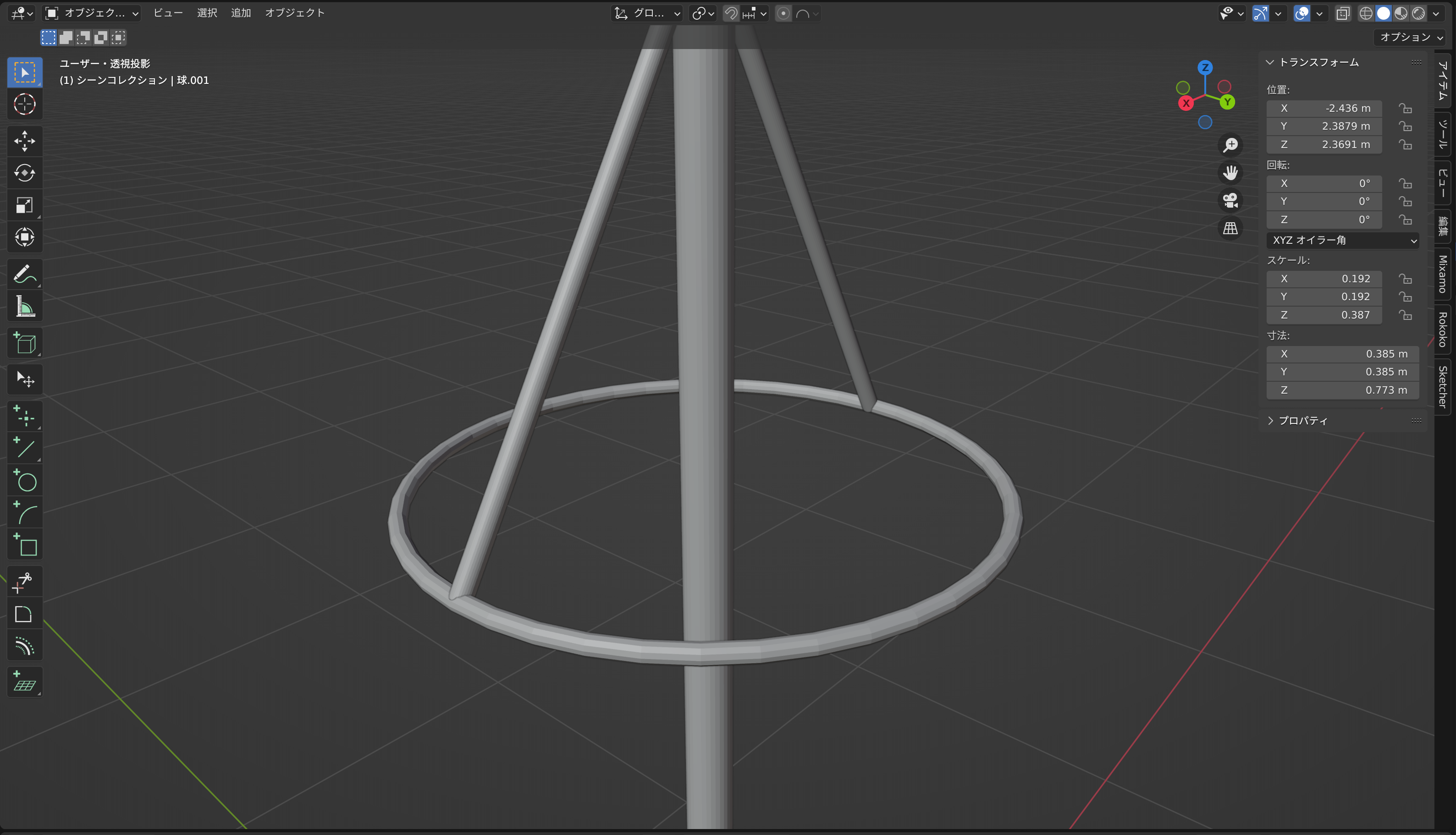
Task: Switch to the Sketcher sidebar tab
Action: pos(1443,387)
